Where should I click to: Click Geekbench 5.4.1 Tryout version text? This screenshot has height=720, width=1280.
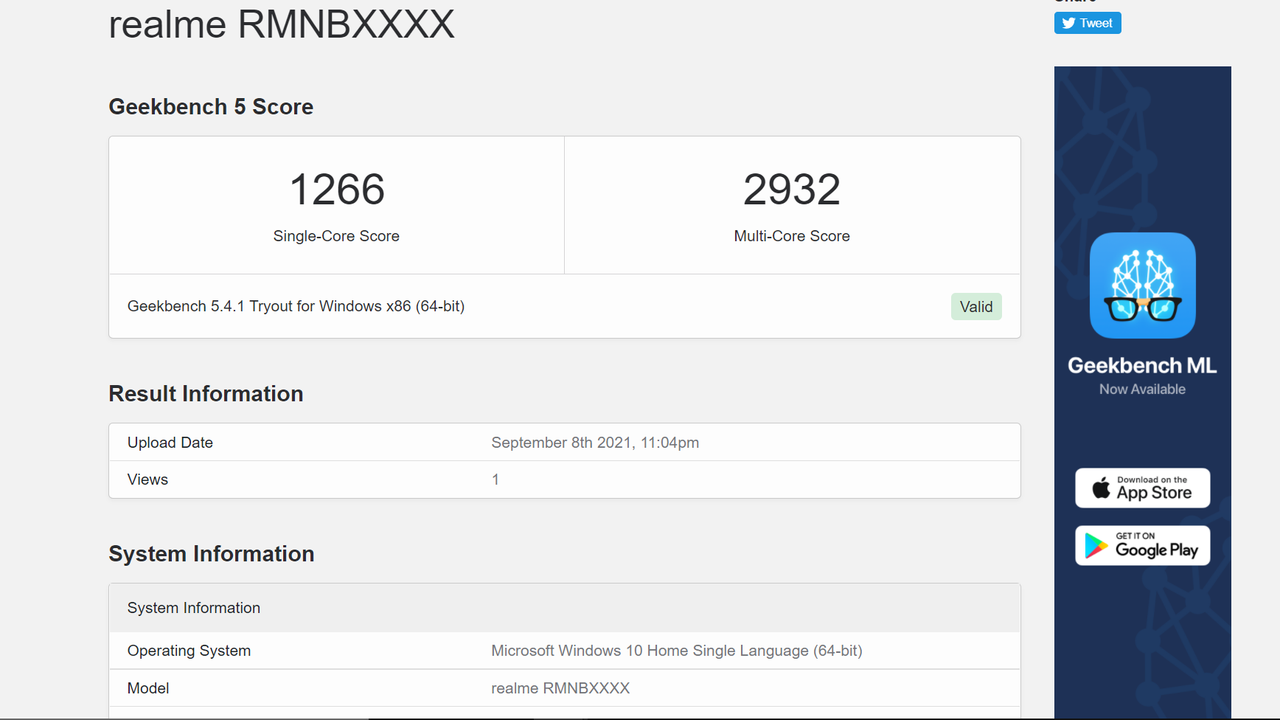[296, 306]
